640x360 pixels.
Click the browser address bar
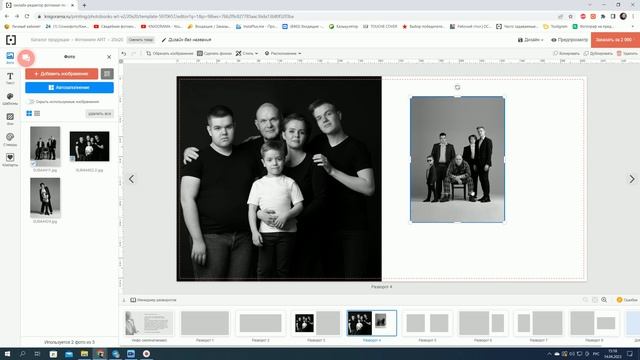coord(298,16)
